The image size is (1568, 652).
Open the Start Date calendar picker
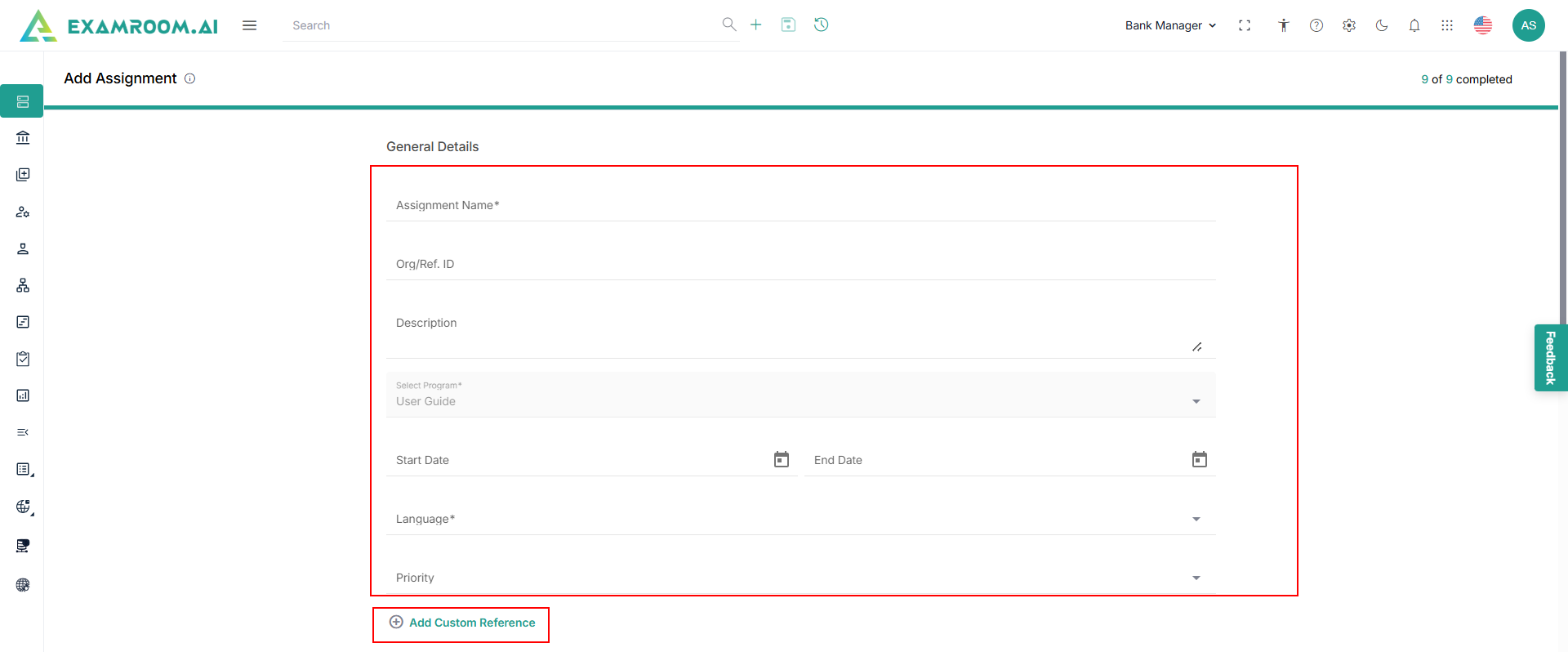(782, 459)
